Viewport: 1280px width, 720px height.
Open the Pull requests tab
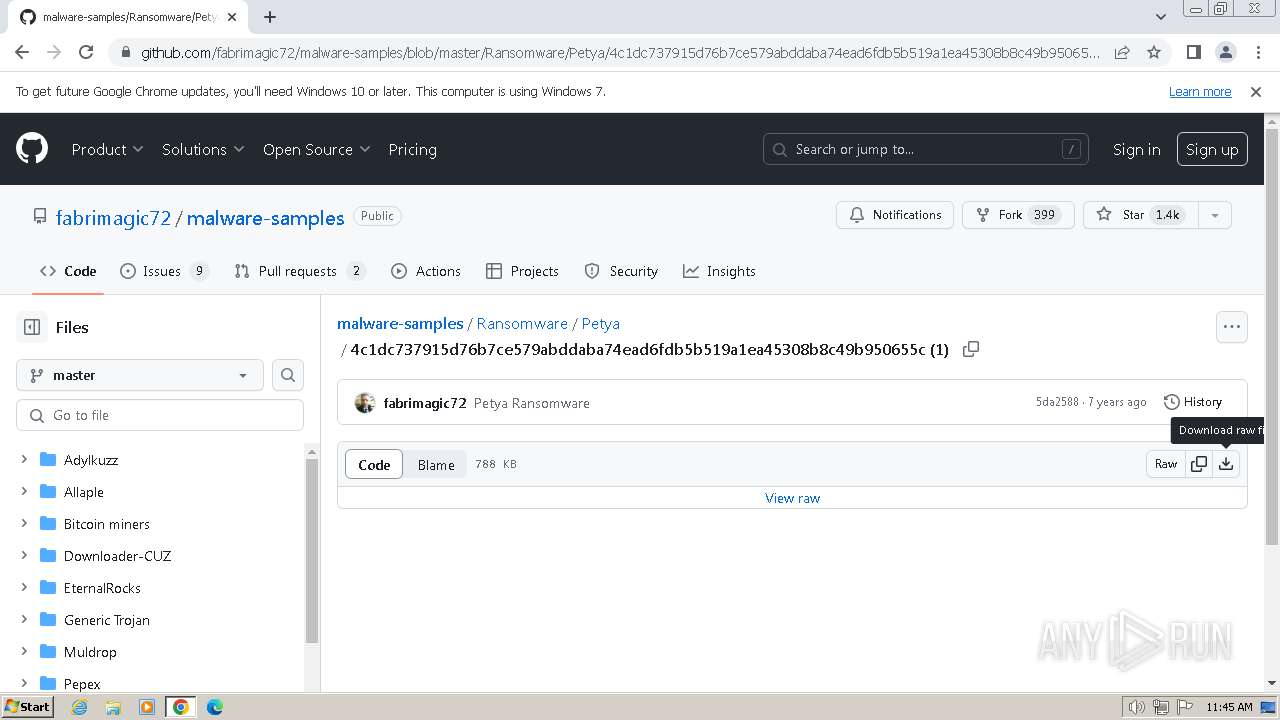click(x=300, y=271)
